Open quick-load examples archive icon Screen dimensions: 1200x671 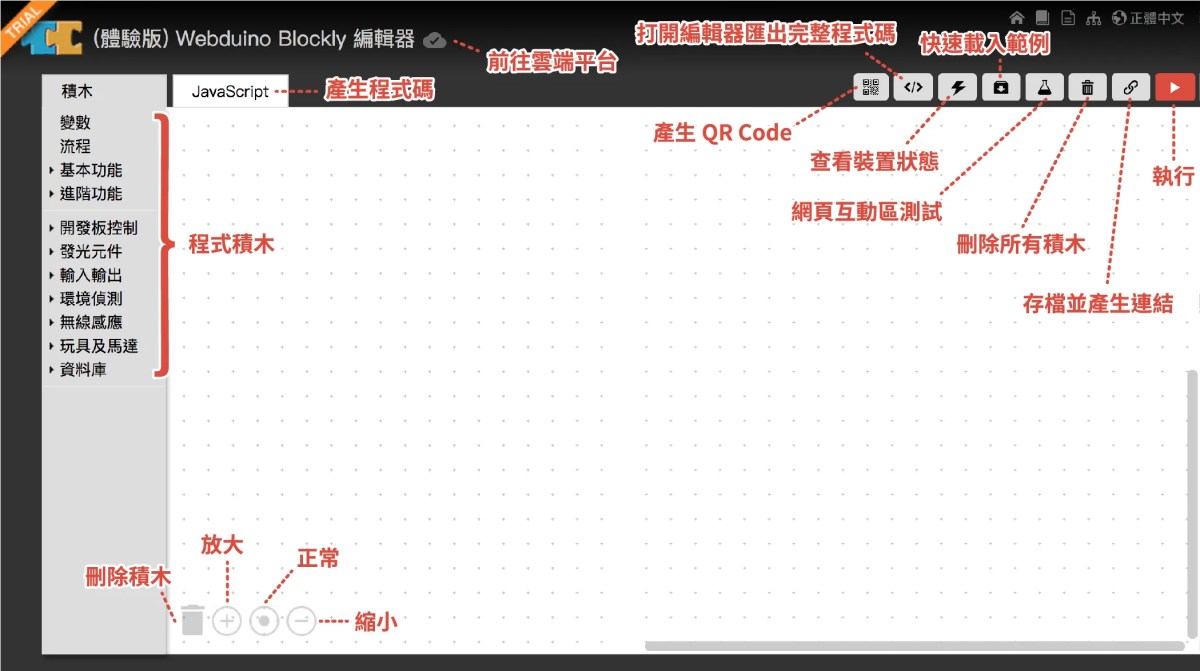[1000, 87]
